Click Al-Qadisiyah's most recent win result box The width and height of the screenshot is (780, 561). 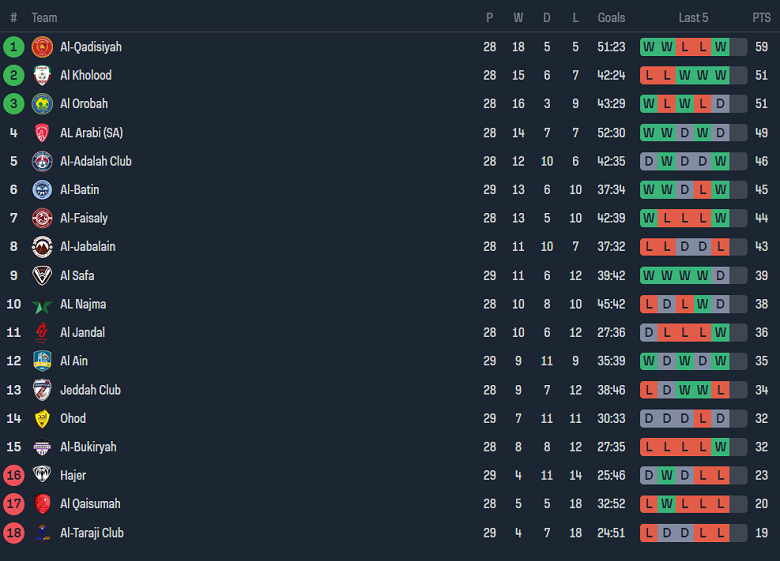pyautogui.click(x=720, y=47)
